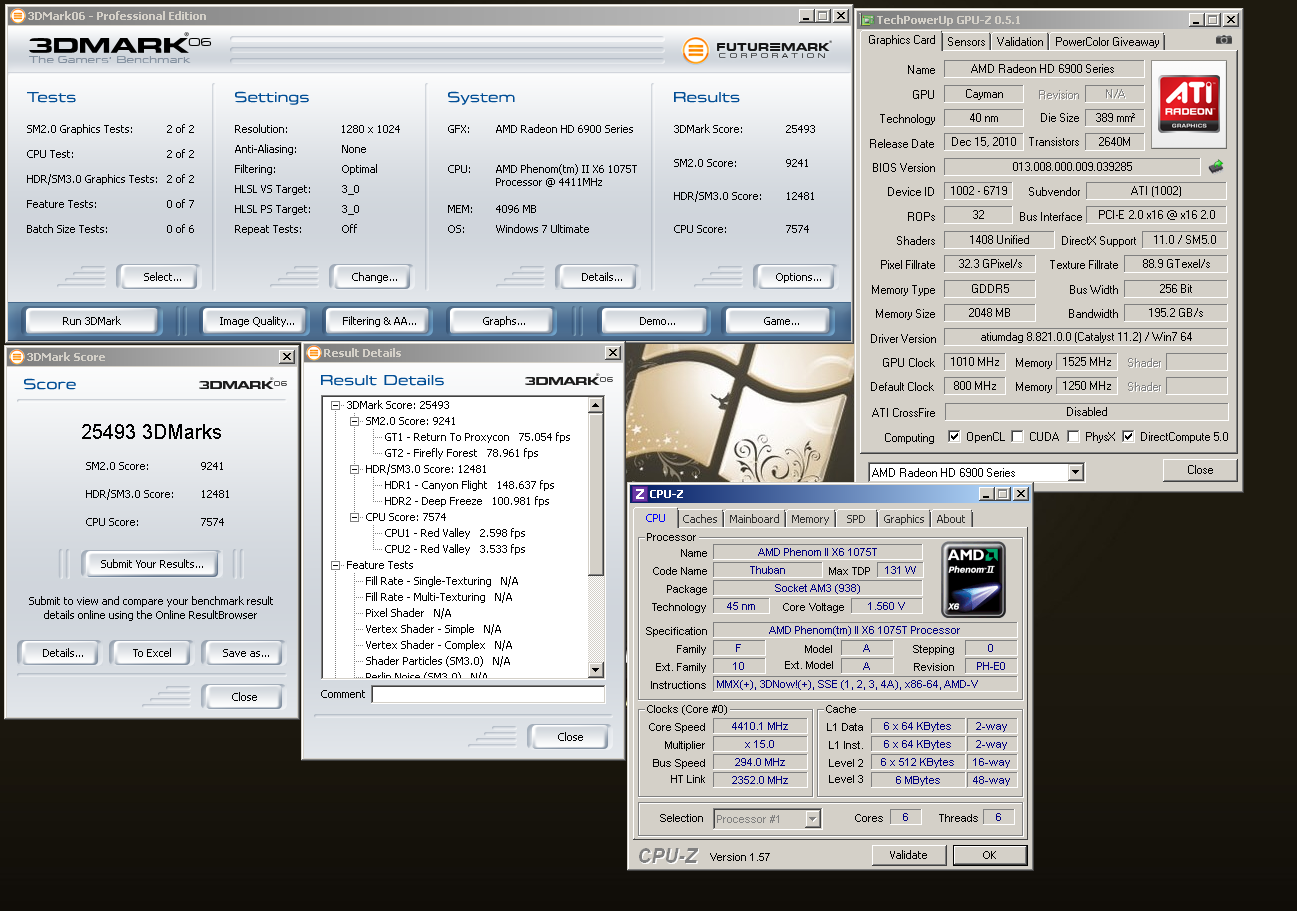Click the BIOS Version field in GPU-Z

1072,167
